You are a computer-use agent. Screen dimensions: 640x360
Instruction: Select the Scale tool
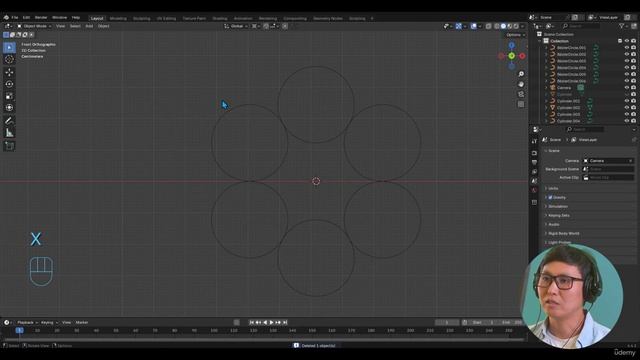click(x=9, y=96)
